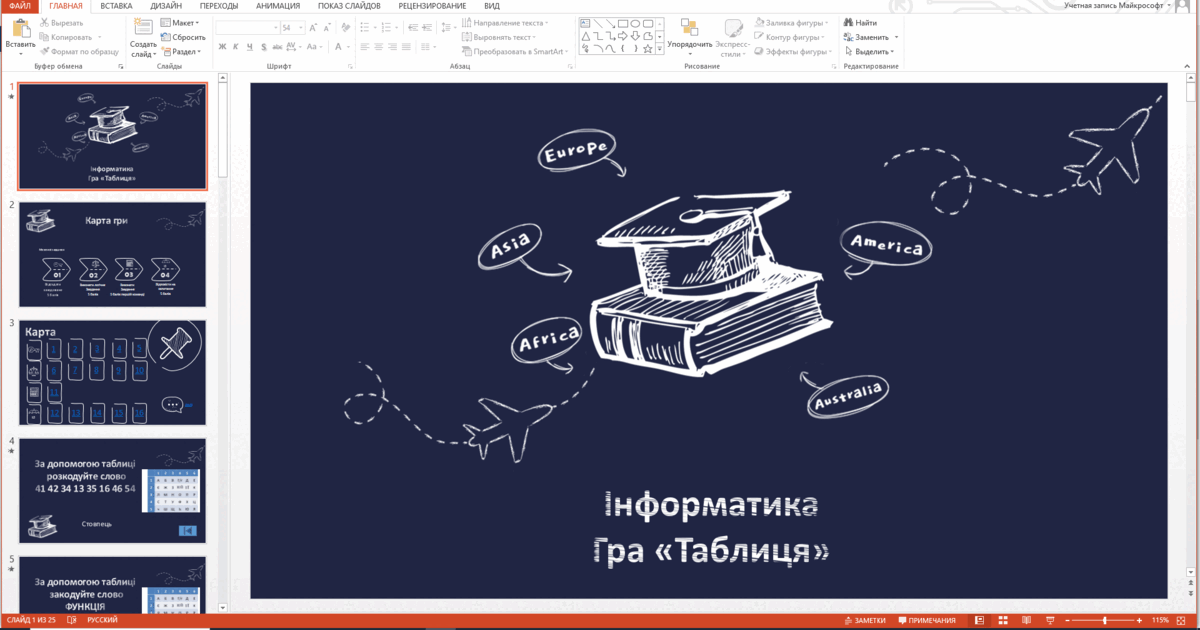Viewport: 1200px width, 630px height.
Task: Select the triangle shape in shapes gallery
Action: click(x=586, y=36)
